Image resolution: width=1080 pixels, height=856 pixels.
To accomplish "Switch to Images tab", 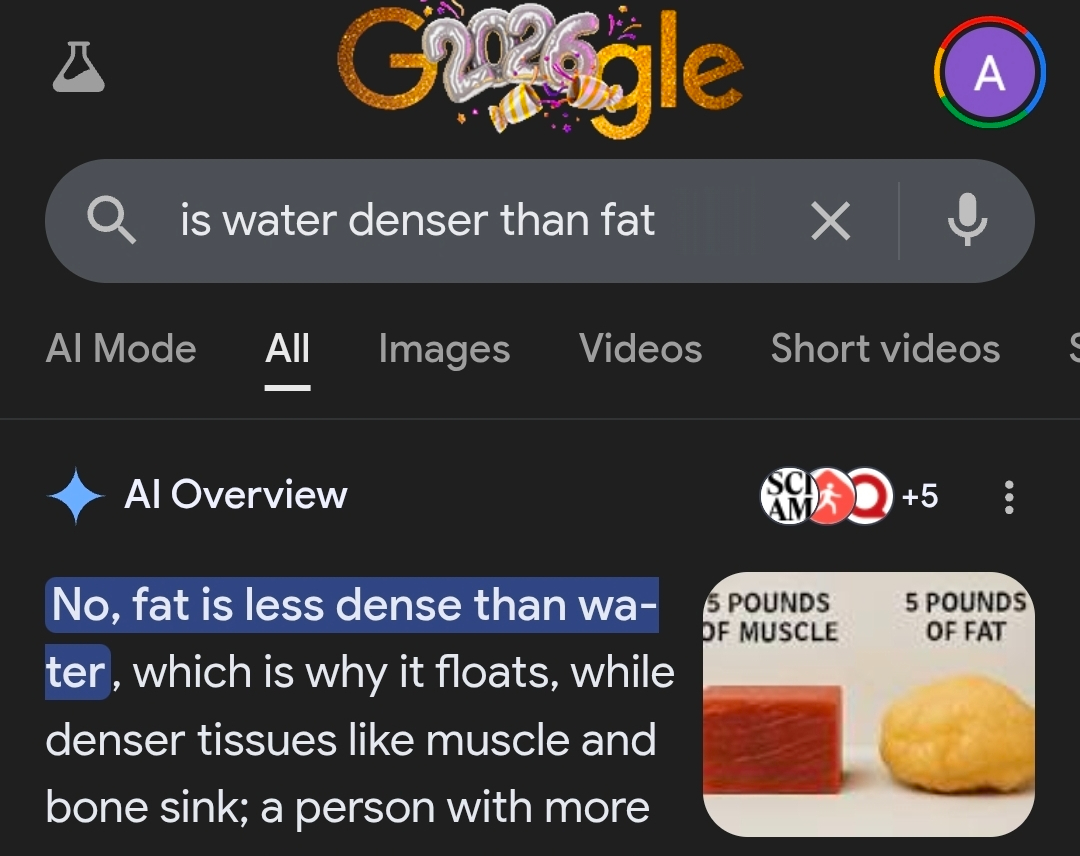I will (444, 348).
